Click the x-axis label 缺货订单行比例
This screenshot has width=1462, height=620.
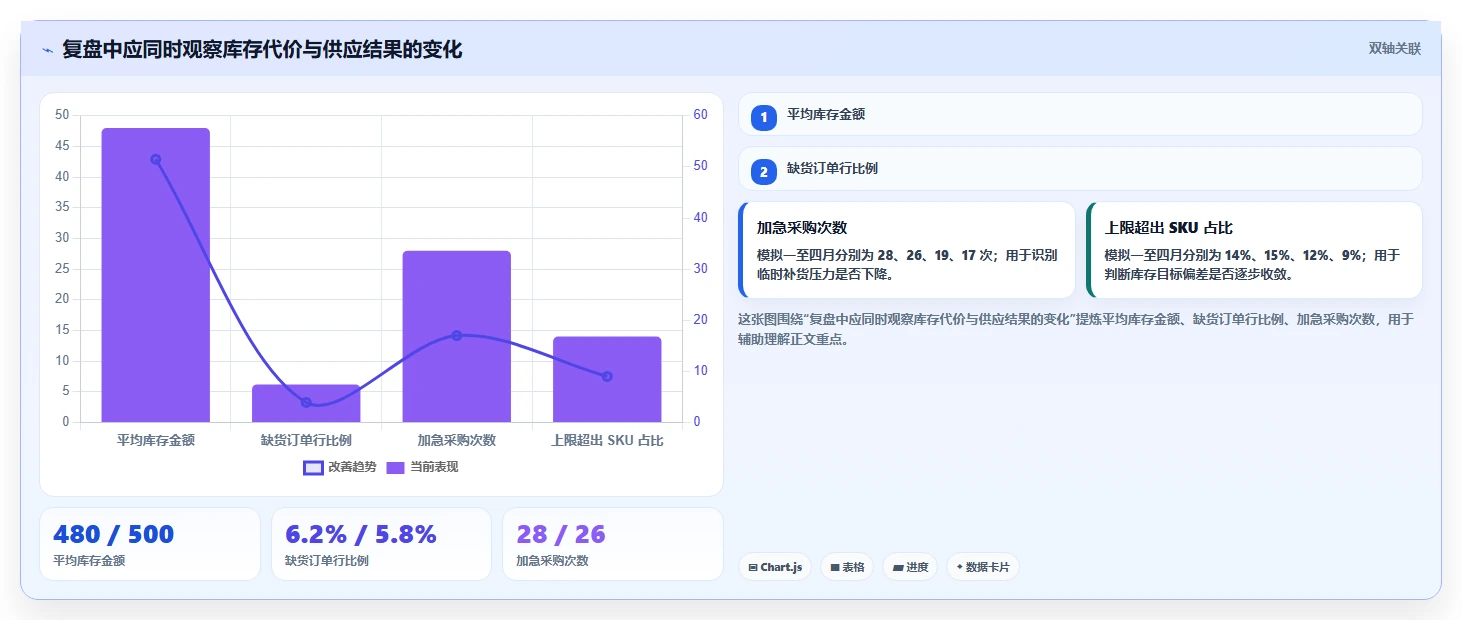point(306,440)
